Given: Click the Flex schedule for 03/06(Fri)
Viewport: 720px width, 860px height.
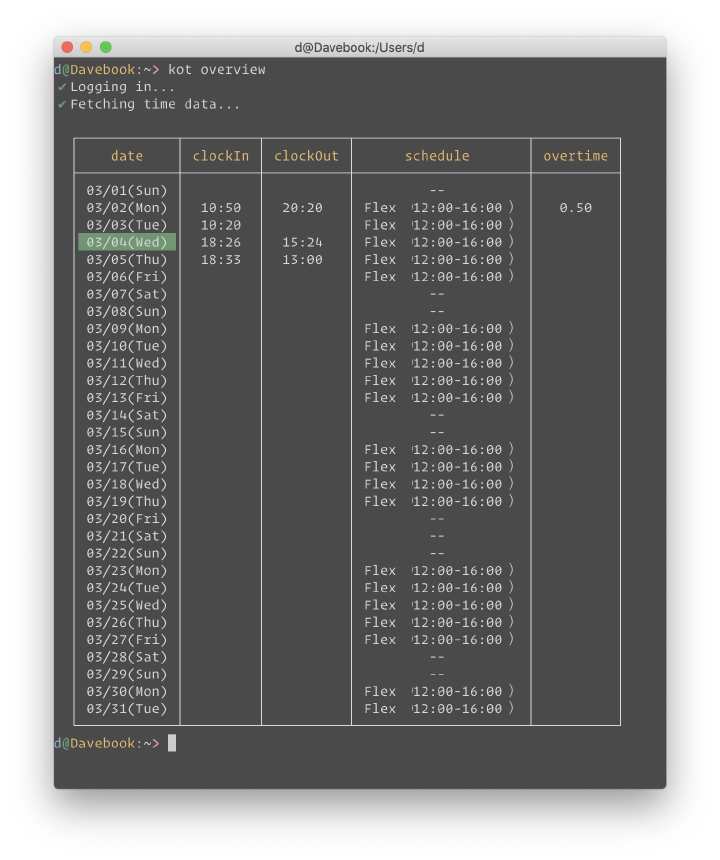Looking at the screenshot, I should tap(439, 277).
